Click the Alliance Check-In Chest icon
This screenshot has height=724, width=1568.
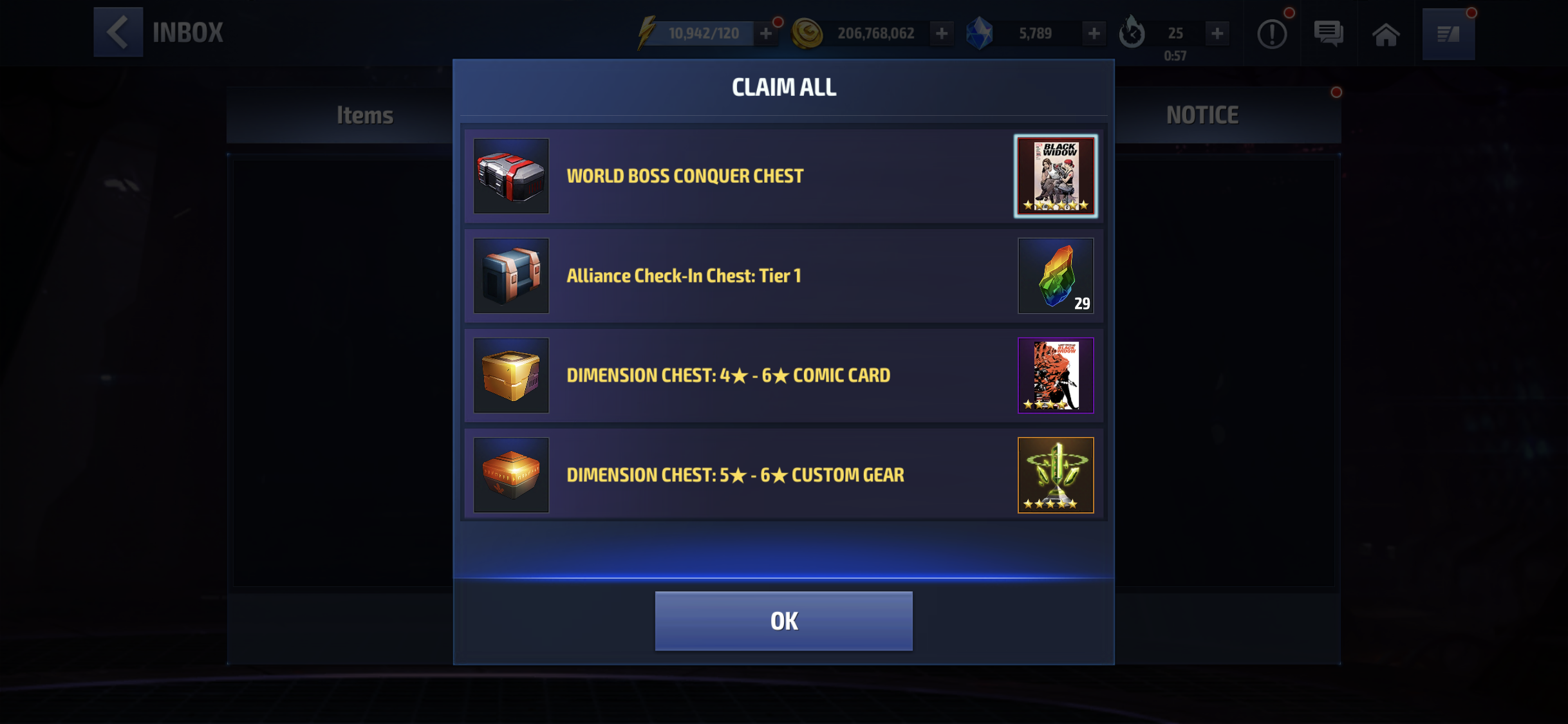pyautogui.click(x=511, y=275)
